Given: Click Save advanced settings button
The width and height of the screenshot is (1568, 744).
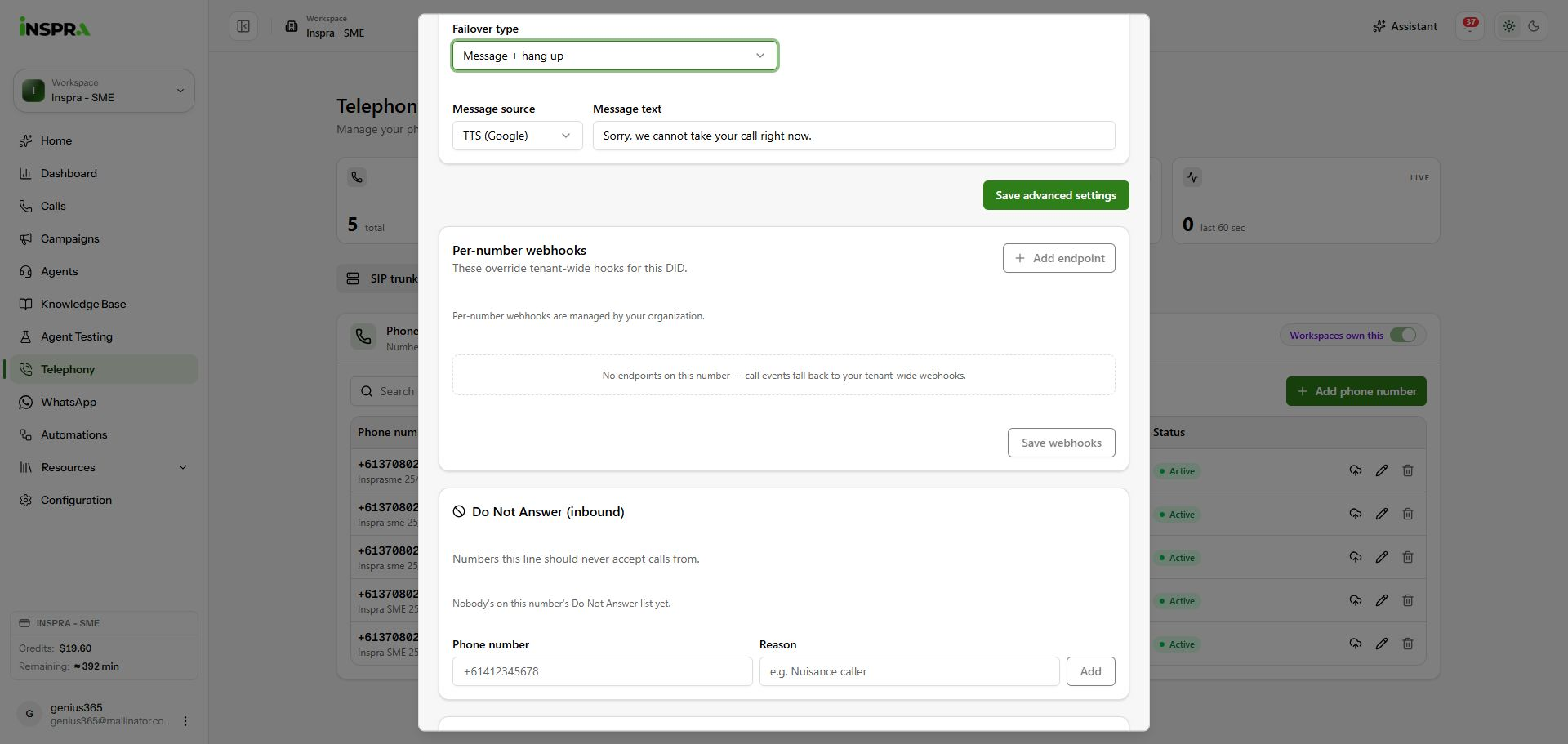Looking at the screenshot, I should click(x=1056, y=195).
